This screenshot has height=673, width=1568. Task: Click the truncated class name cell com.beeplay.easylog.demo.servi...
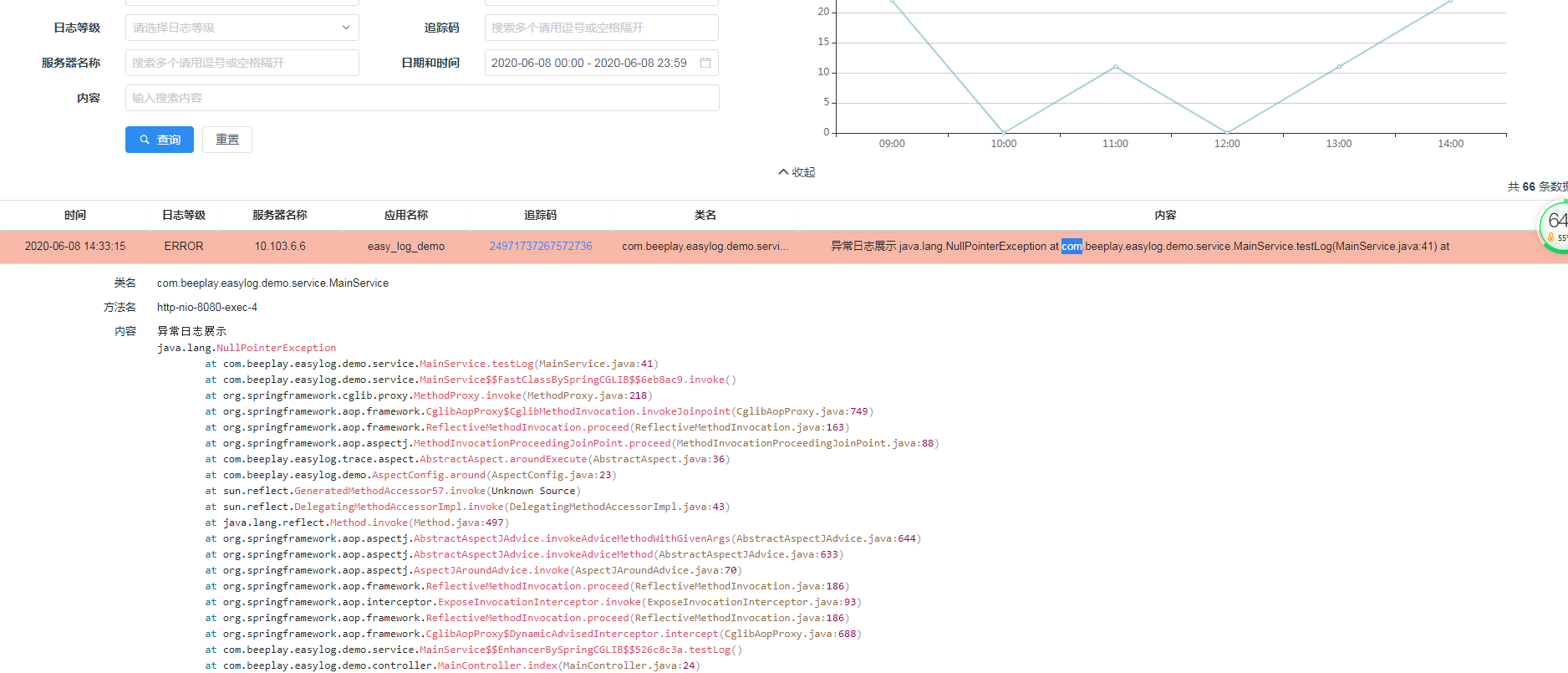(x=705, y=246)
